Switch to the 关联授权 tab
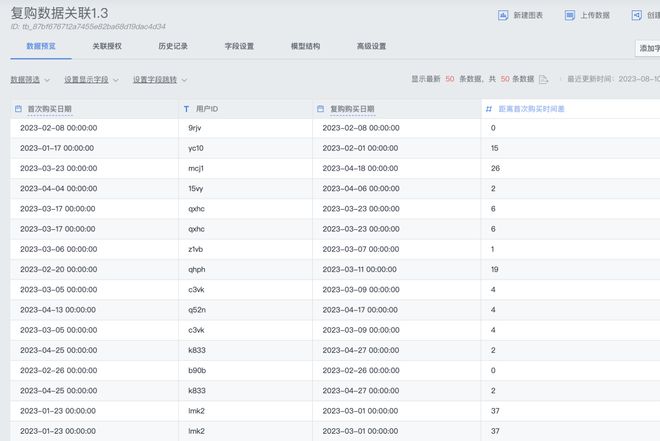This screenshot has width=660, height=441. [x=108, y=46]
